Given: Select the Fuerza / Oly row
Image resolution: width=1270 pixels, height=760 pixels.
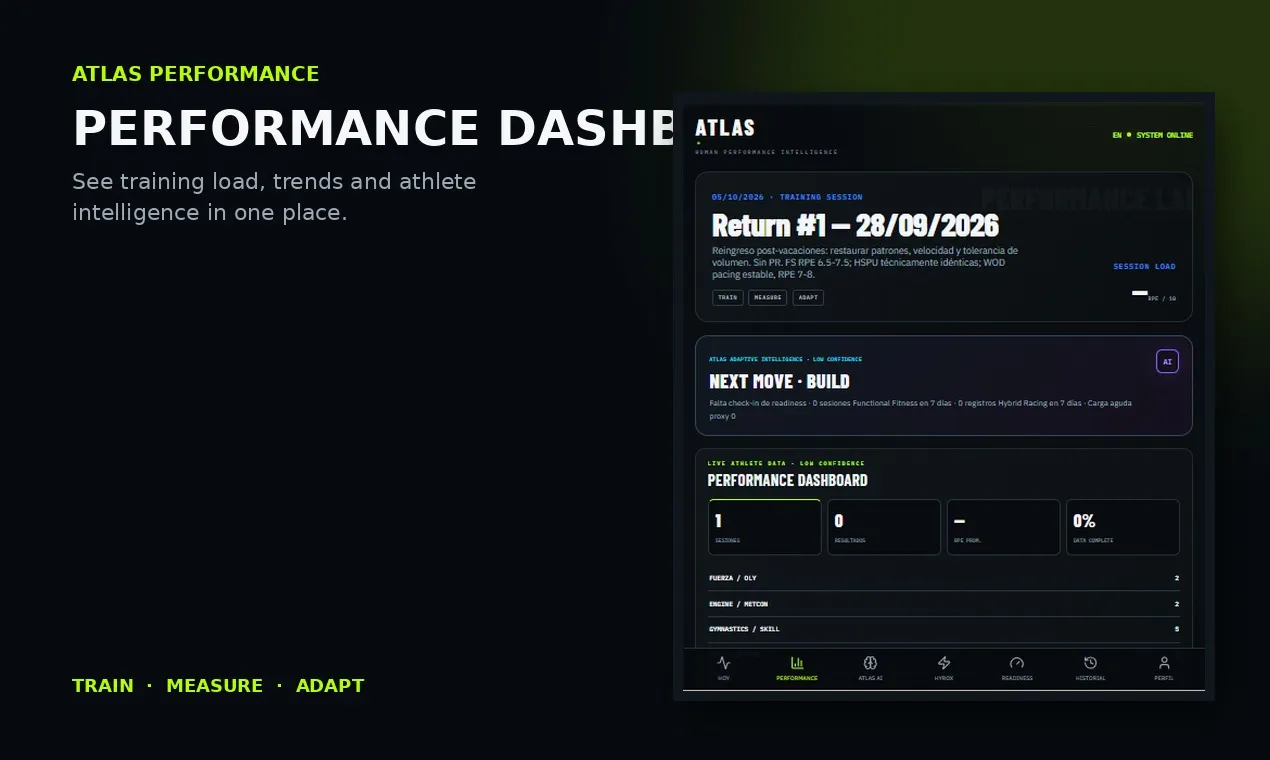Looking at the screenshot, I should coord(944,578).
